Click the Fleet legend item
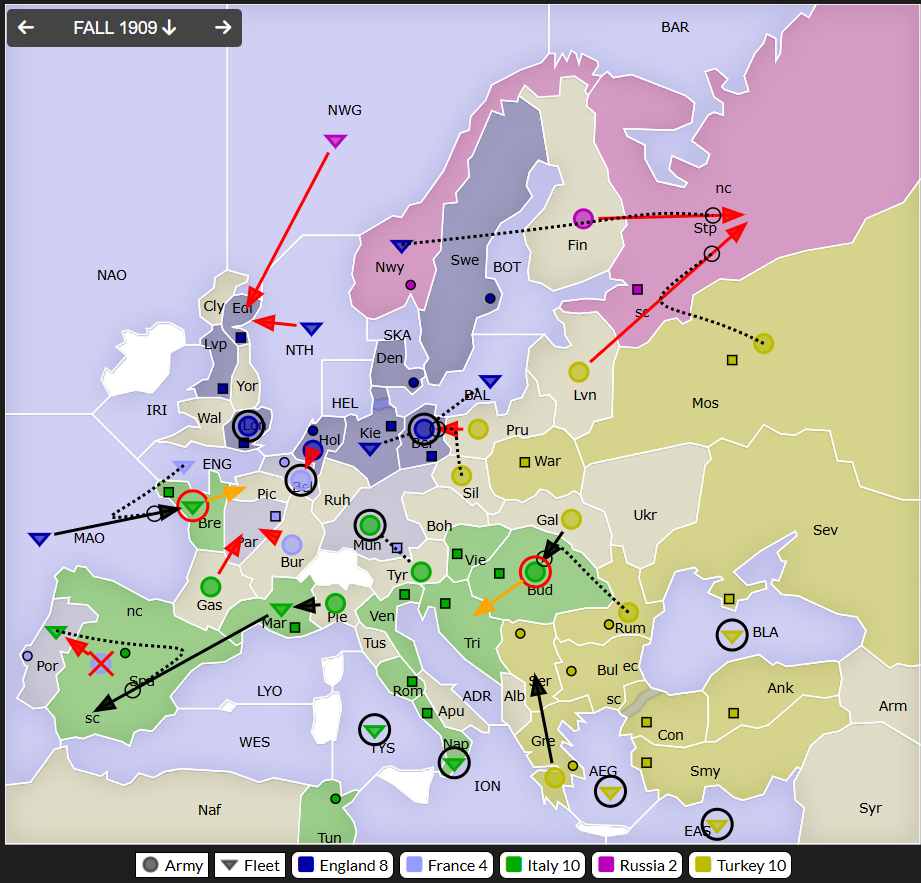The height and width of the screenshot is (883, 921). point(250,865)
